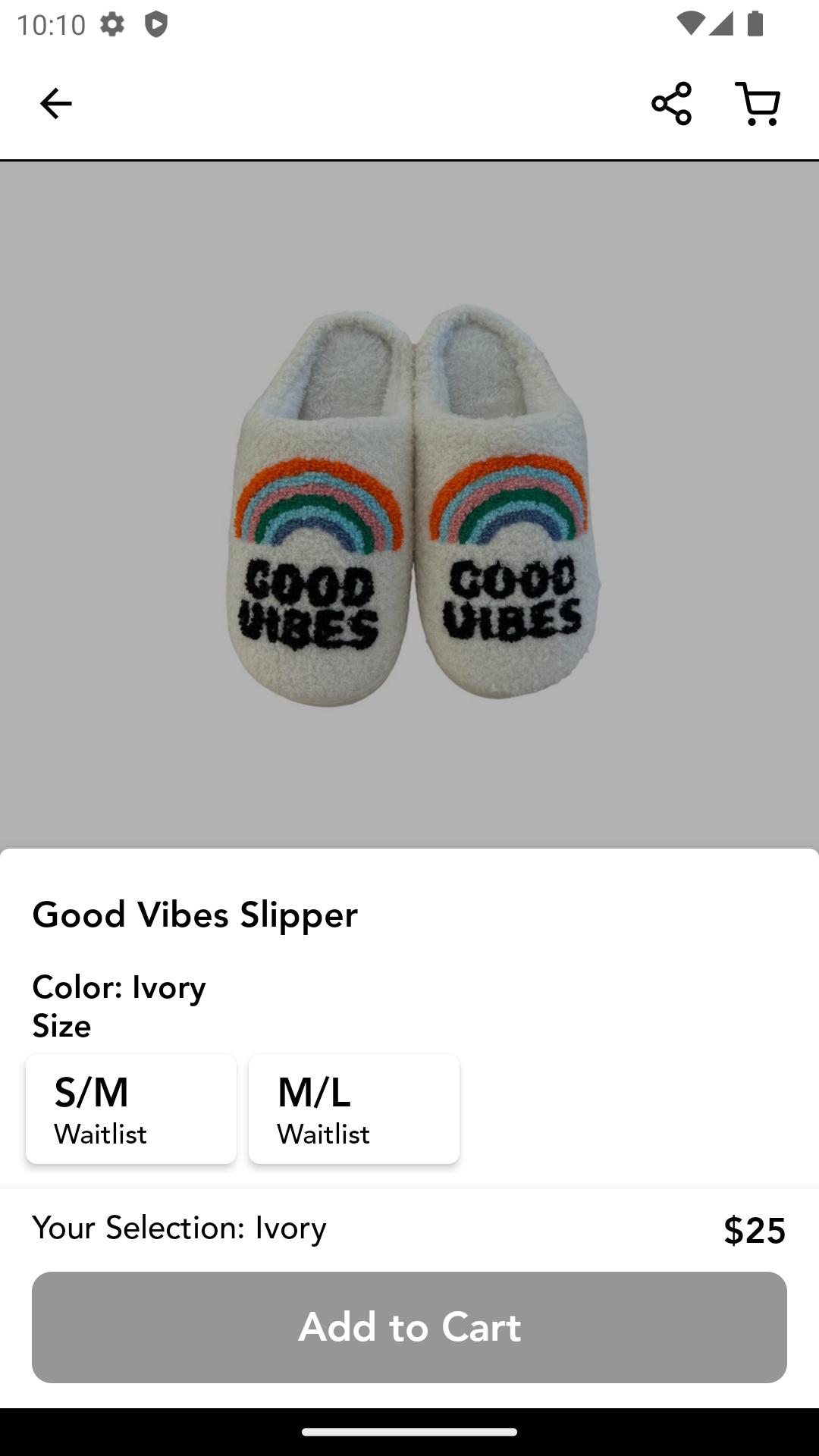
Task: Tap the Wi-Fi signal icon
Action: point(689,24)
